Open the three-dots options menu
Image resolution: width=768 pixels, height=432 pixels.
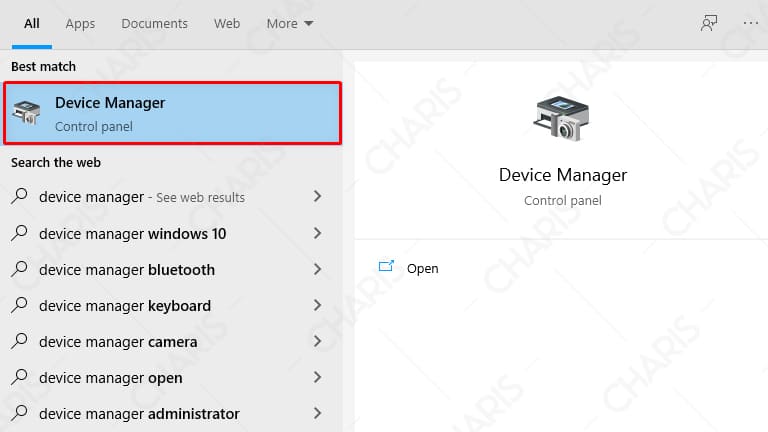750,23
